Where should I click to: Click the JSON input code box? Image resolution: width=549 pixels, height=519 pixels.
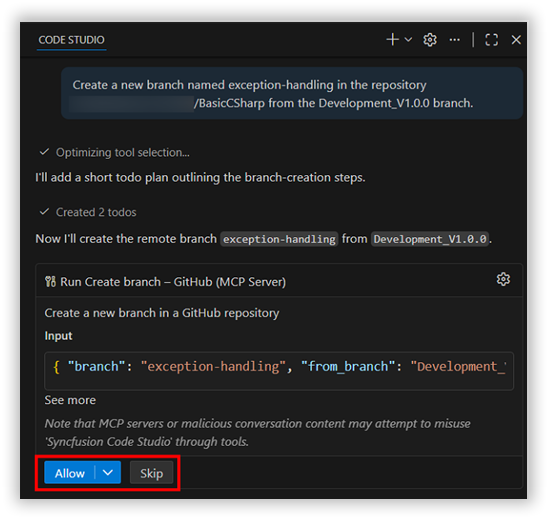[279, 371]
